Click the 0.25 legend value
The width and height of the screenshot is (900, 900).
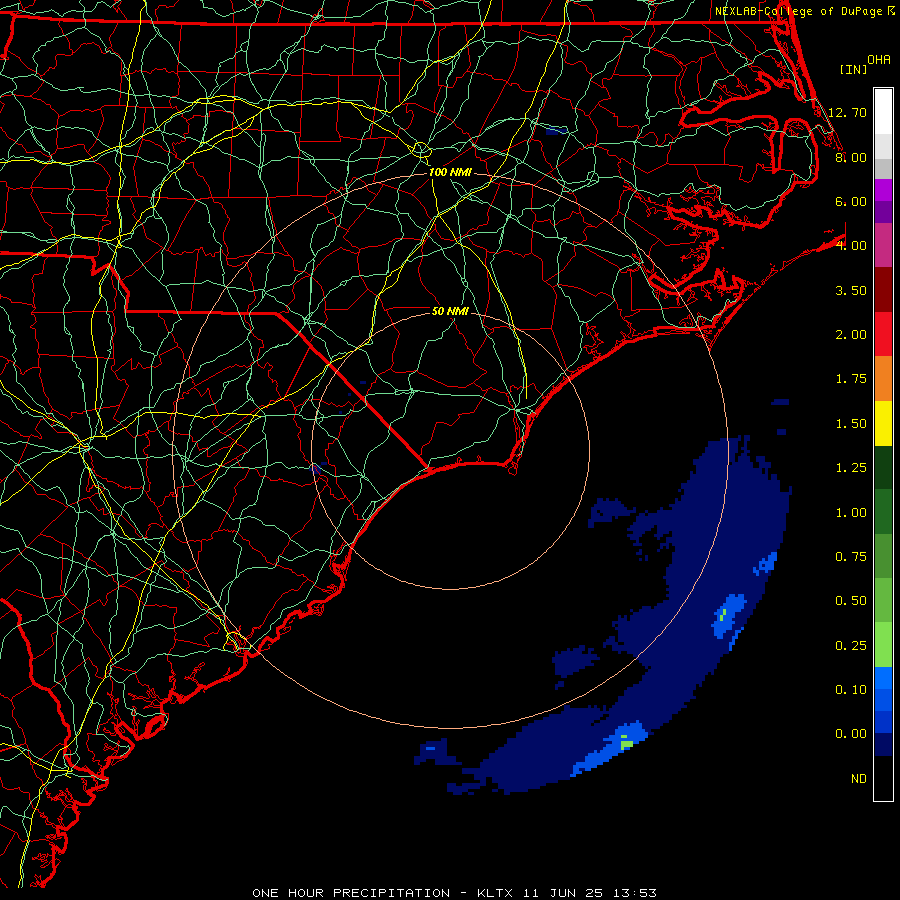tap(851, 646)
